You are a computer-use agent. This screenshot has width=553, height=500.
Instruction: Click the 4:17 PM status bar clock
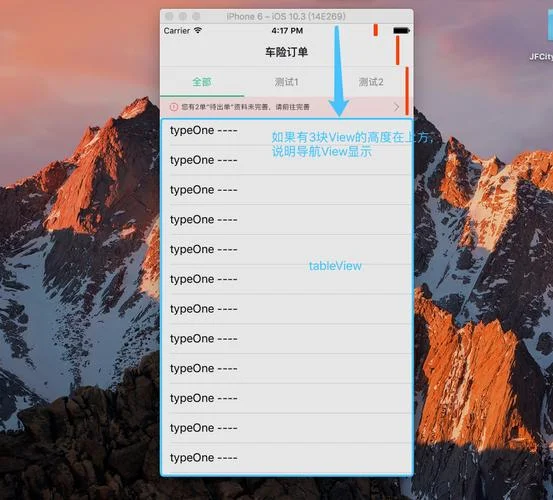287,31
